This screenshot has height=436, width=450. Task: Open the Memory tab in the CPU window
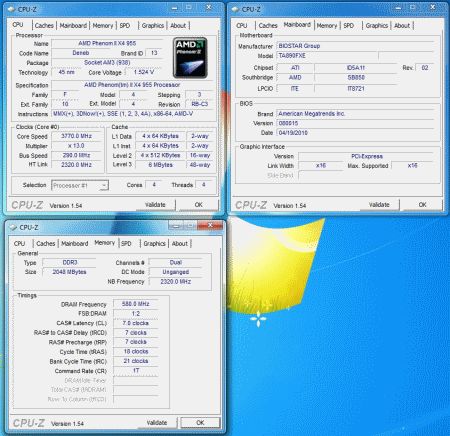(x=103, y=26)
